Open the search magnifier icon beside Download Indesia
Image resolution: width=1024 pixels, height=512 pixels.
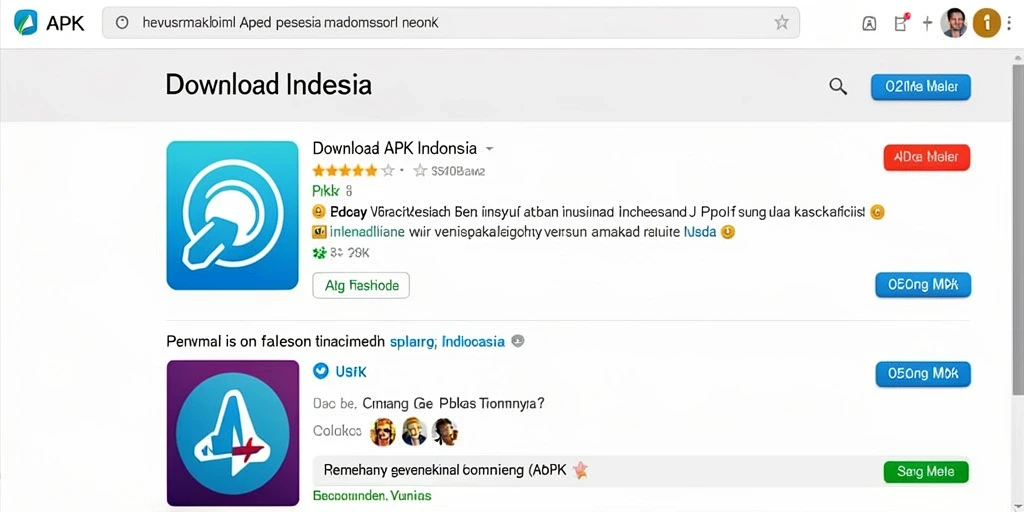[x=838, y=86]
